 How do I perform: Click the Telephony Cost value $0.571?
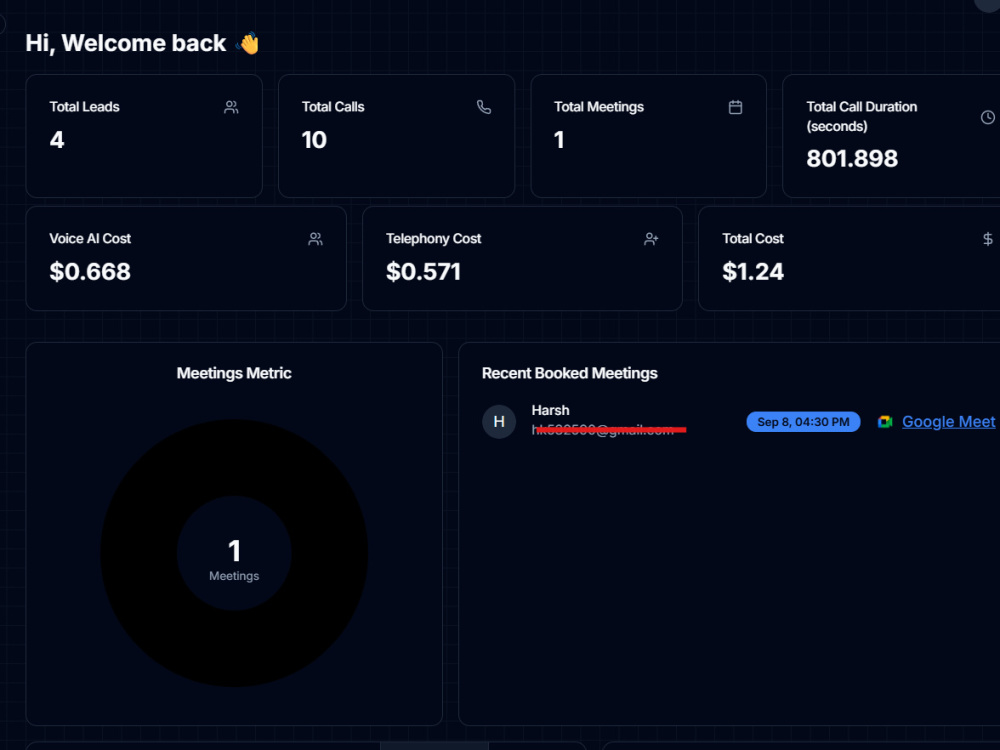click(423, 272)
